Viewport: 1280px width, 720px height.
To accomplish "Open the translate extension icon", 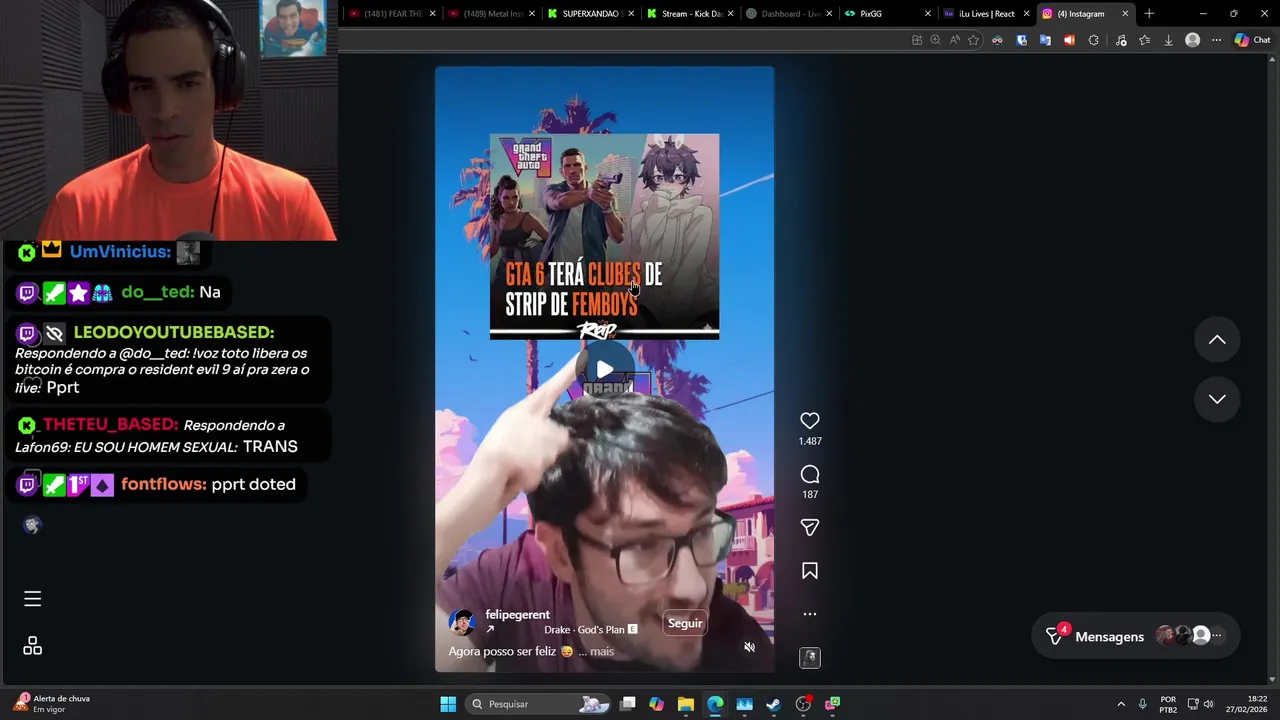I will pyautogui.click(x=1045, y=40).
